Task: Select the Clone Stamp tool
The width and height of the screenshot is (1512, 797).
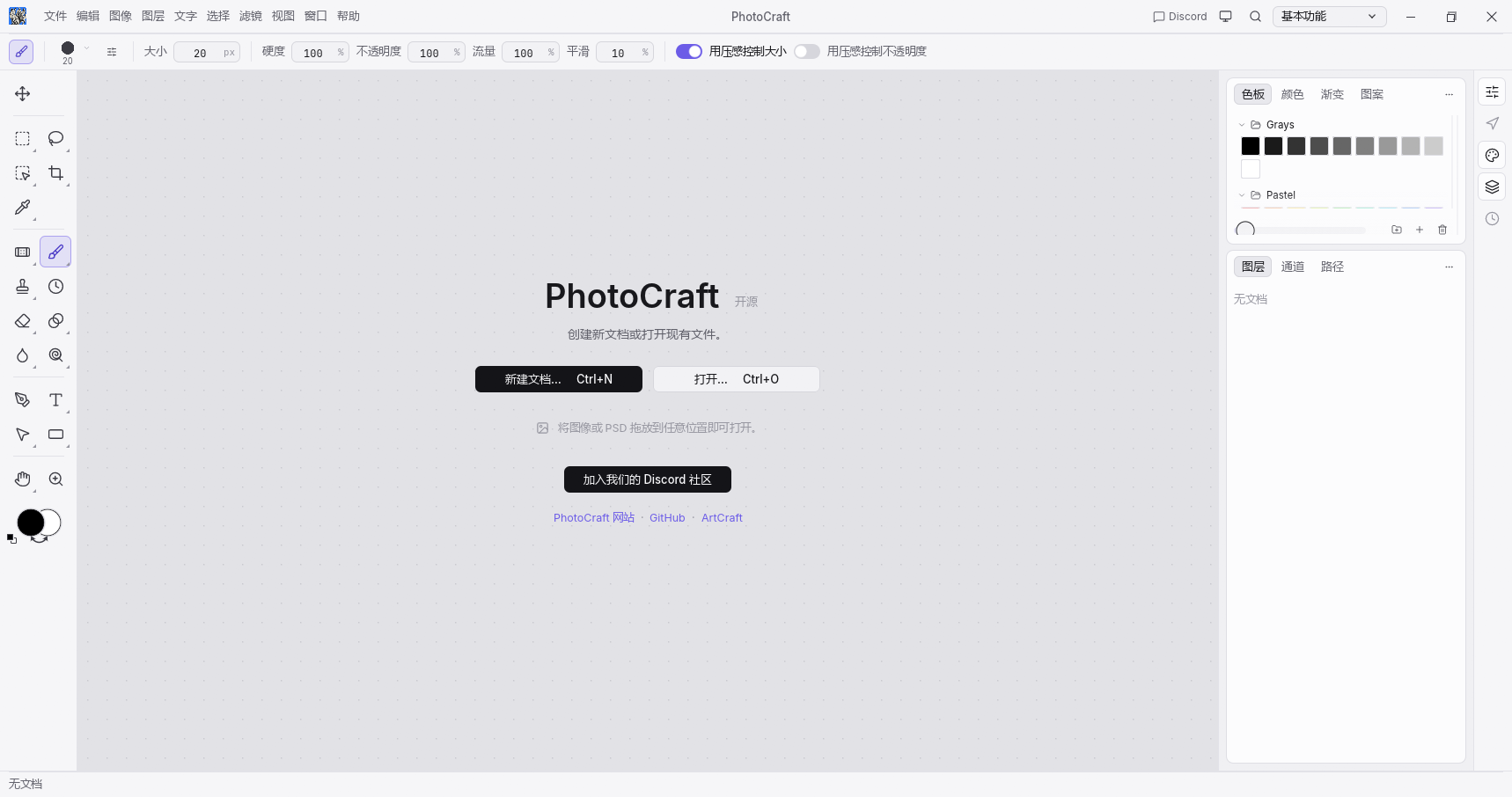Action: tap(23, 287)
